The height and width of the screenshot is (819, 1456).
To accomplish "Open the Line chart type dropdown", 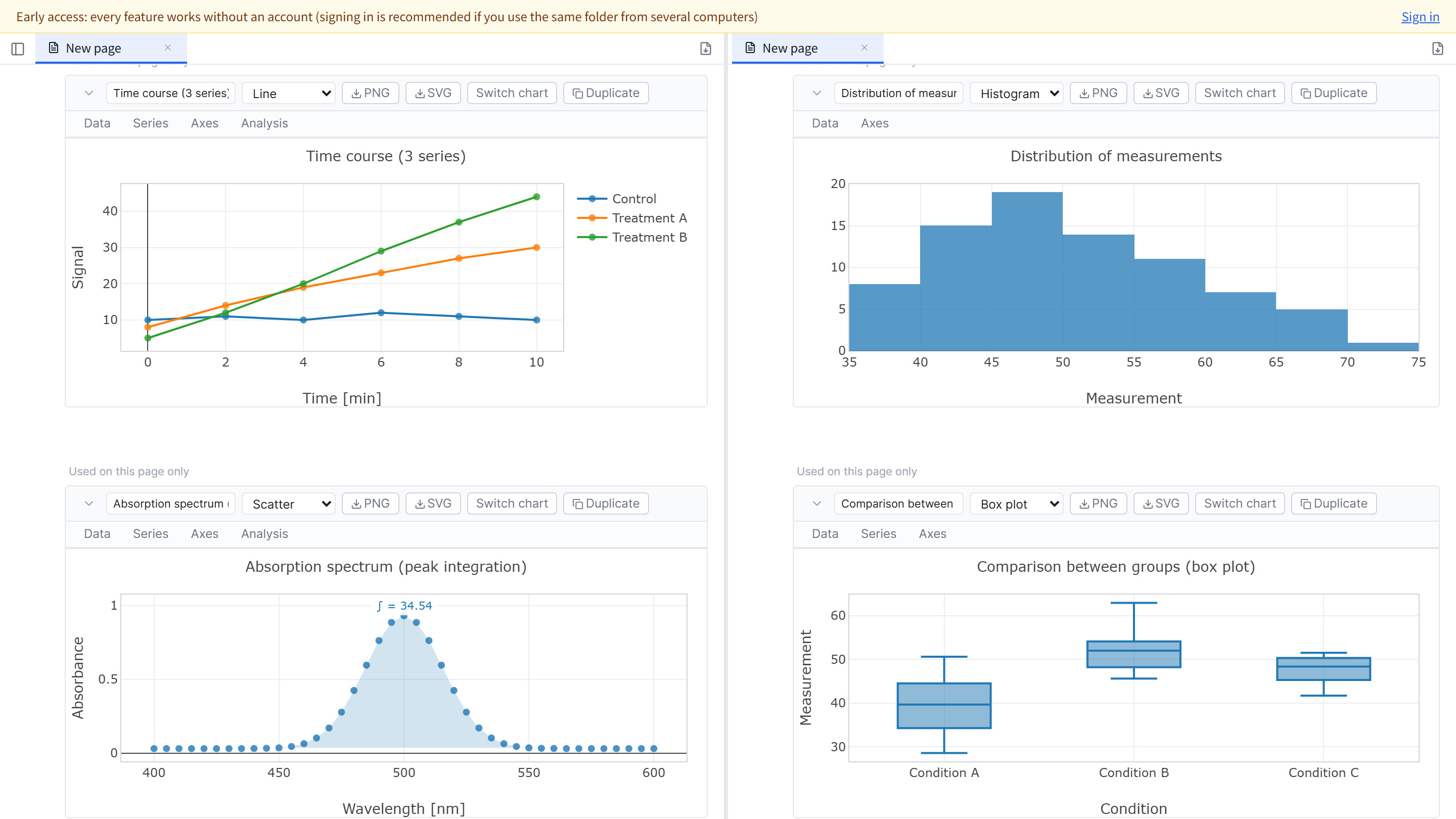I will pyautogui.click(x=289, y=93).
